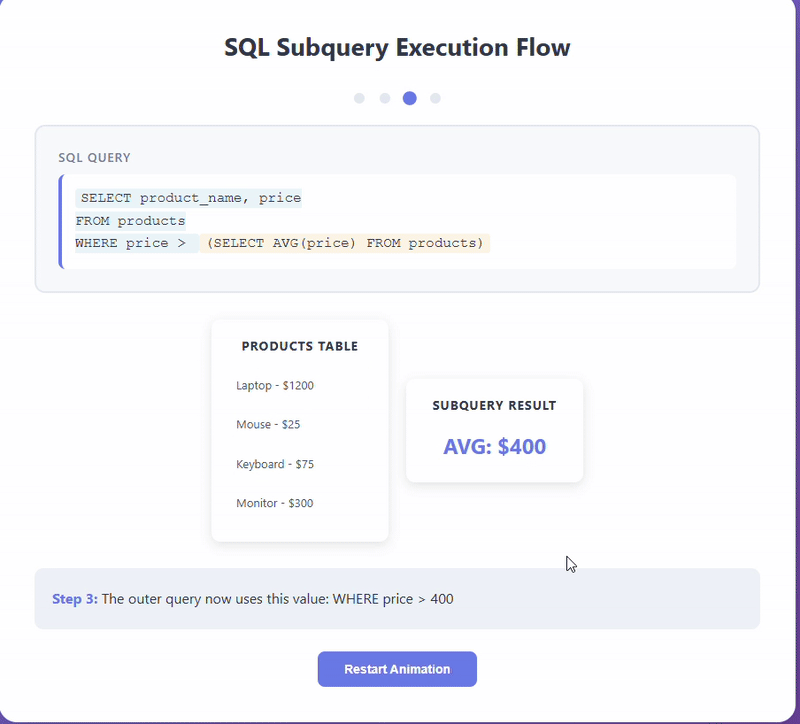This screenshot has height=724, width=800.
Task: Click the SUBQUERY RESULT card title
Action: pos(494,405)
